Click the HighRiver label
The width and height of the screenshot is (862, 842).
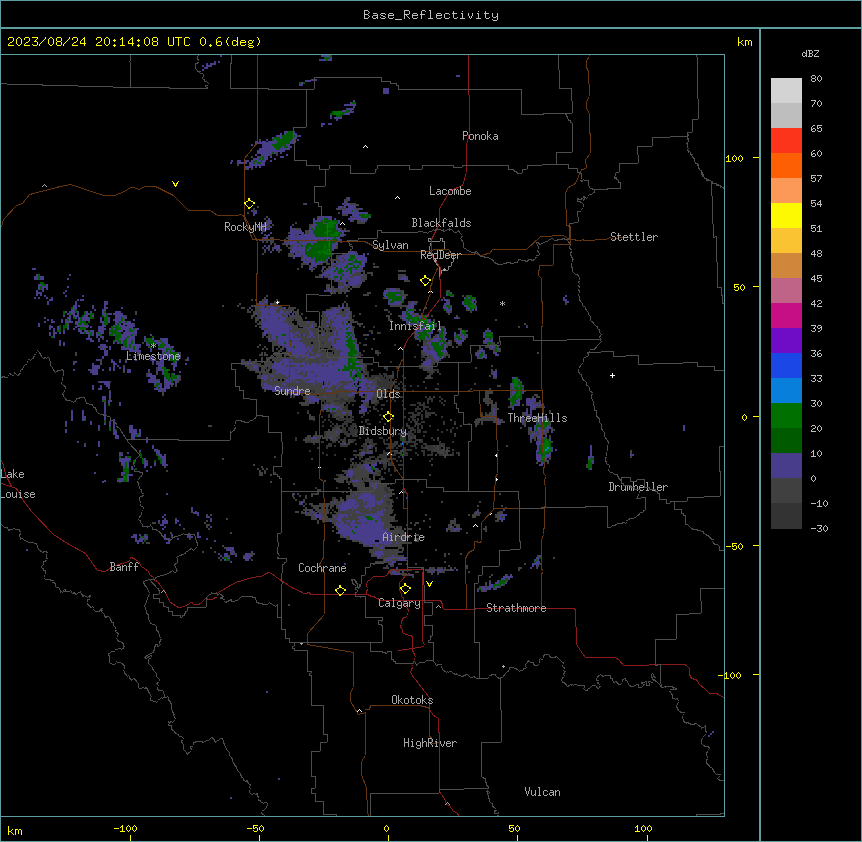[430, 743]
